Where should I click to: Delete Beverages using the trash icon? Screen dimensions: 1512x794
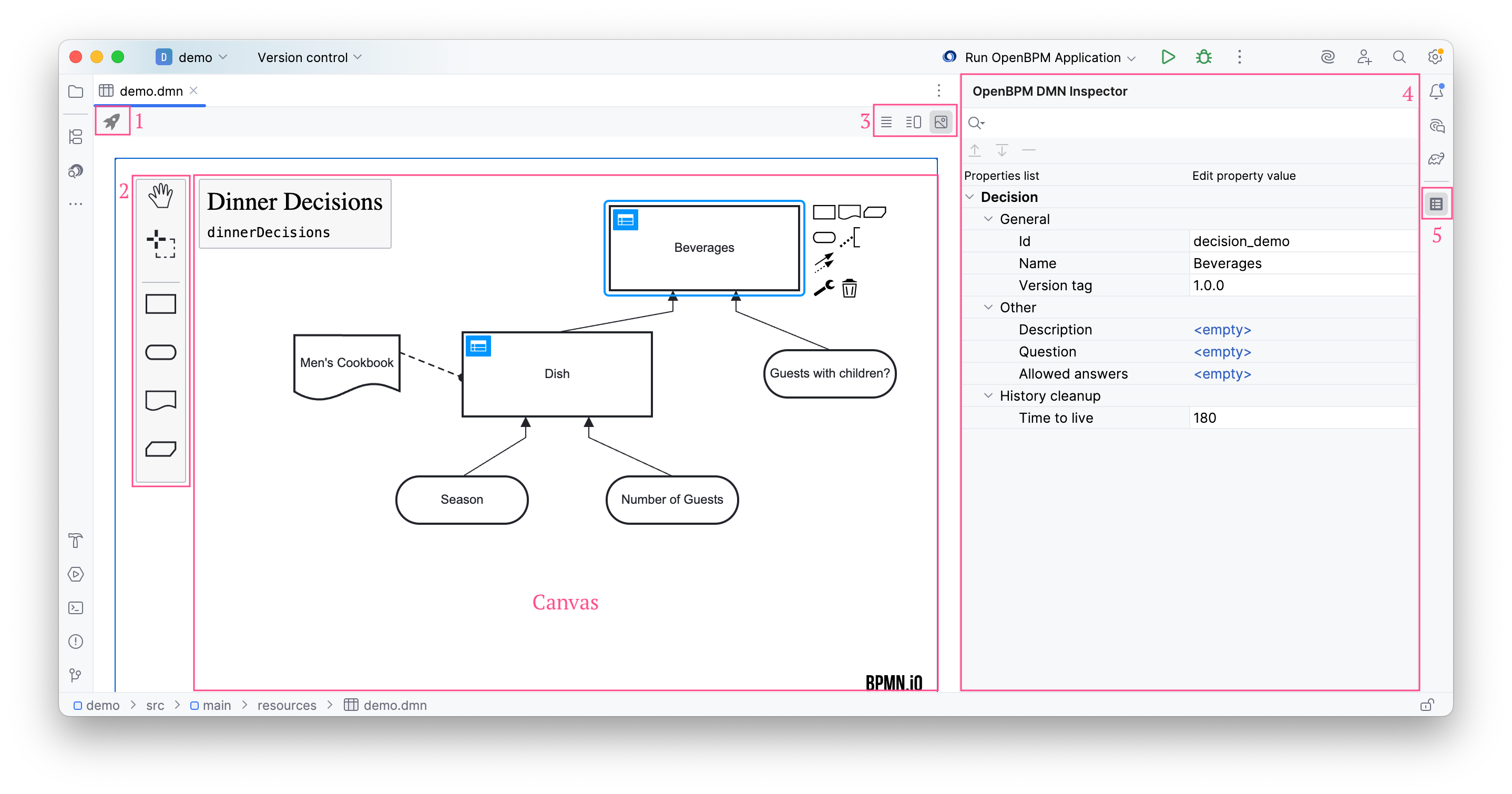pyautogui.click(x=850, y=288)
